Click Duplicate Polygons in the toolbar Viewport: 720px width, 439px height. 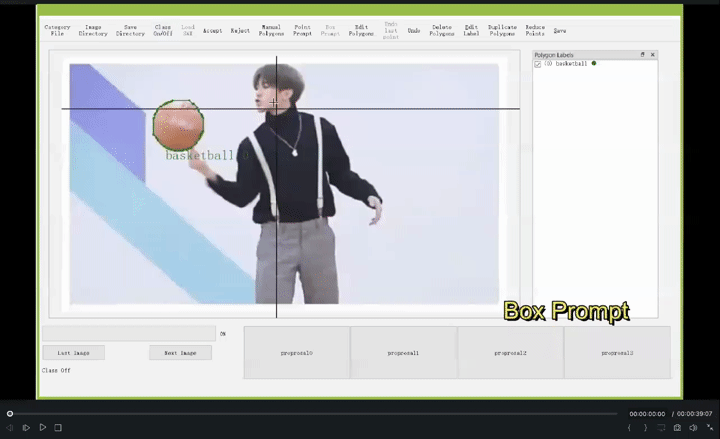(x=502, y=30)
